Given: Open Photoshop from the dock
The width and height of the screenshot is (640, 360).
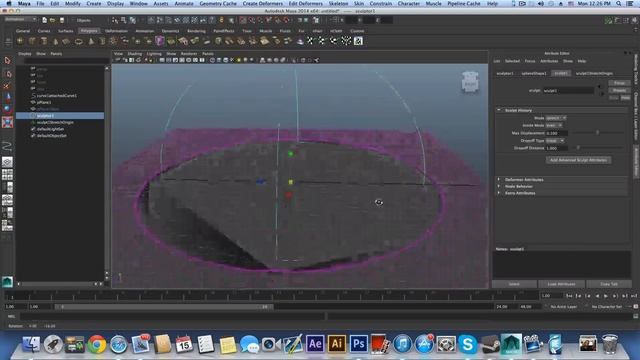Looking at the screenshot, I should click(358, 344).
